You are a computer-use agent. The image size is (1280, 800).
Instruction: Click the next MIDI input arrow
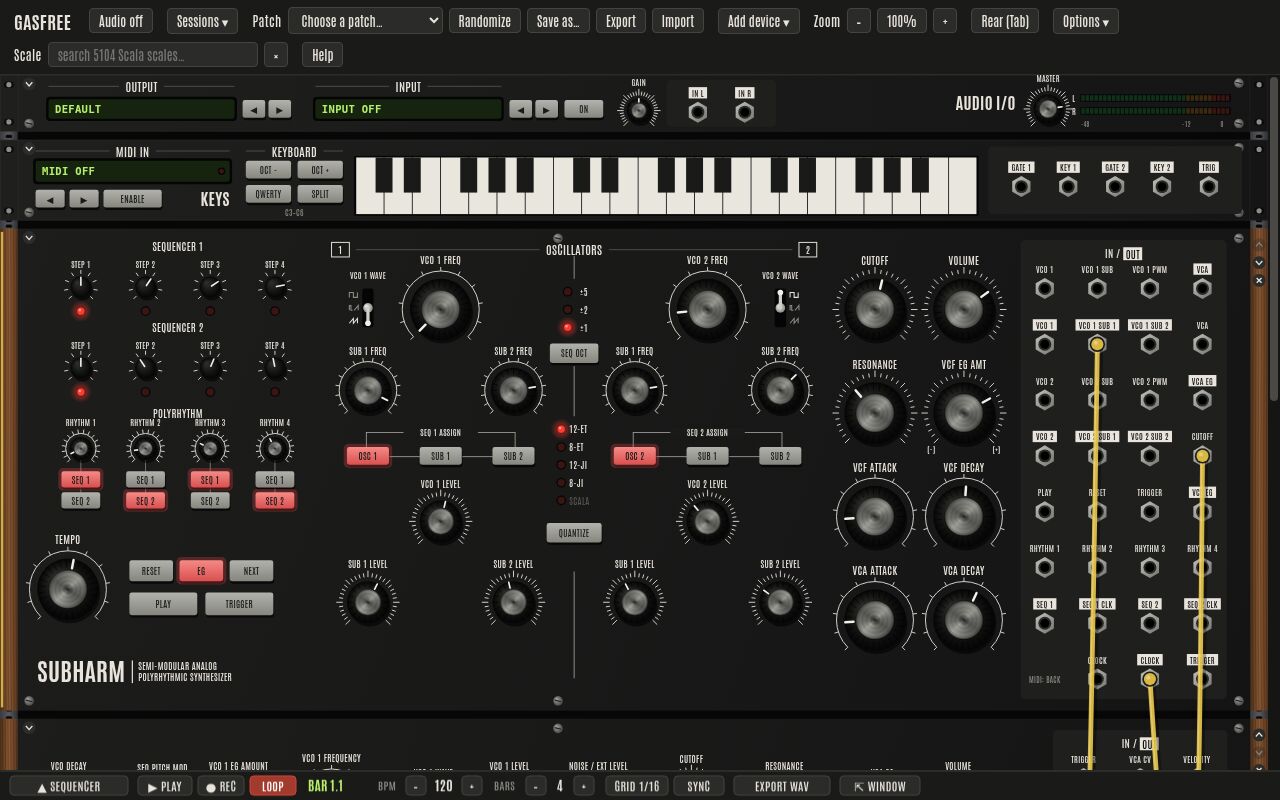(x=84, y=199)
